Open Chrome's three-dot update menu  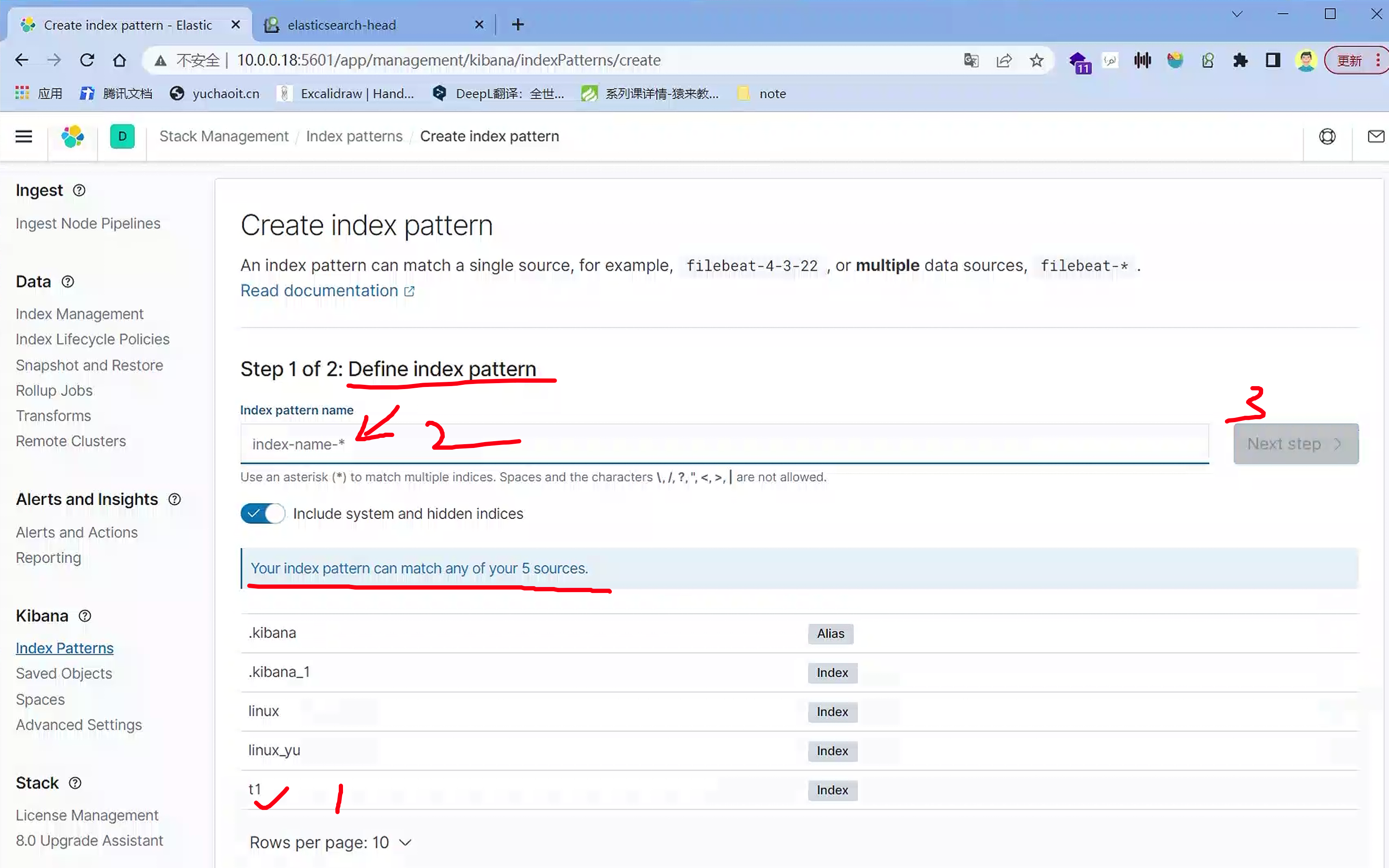[x=1378, y=60]
